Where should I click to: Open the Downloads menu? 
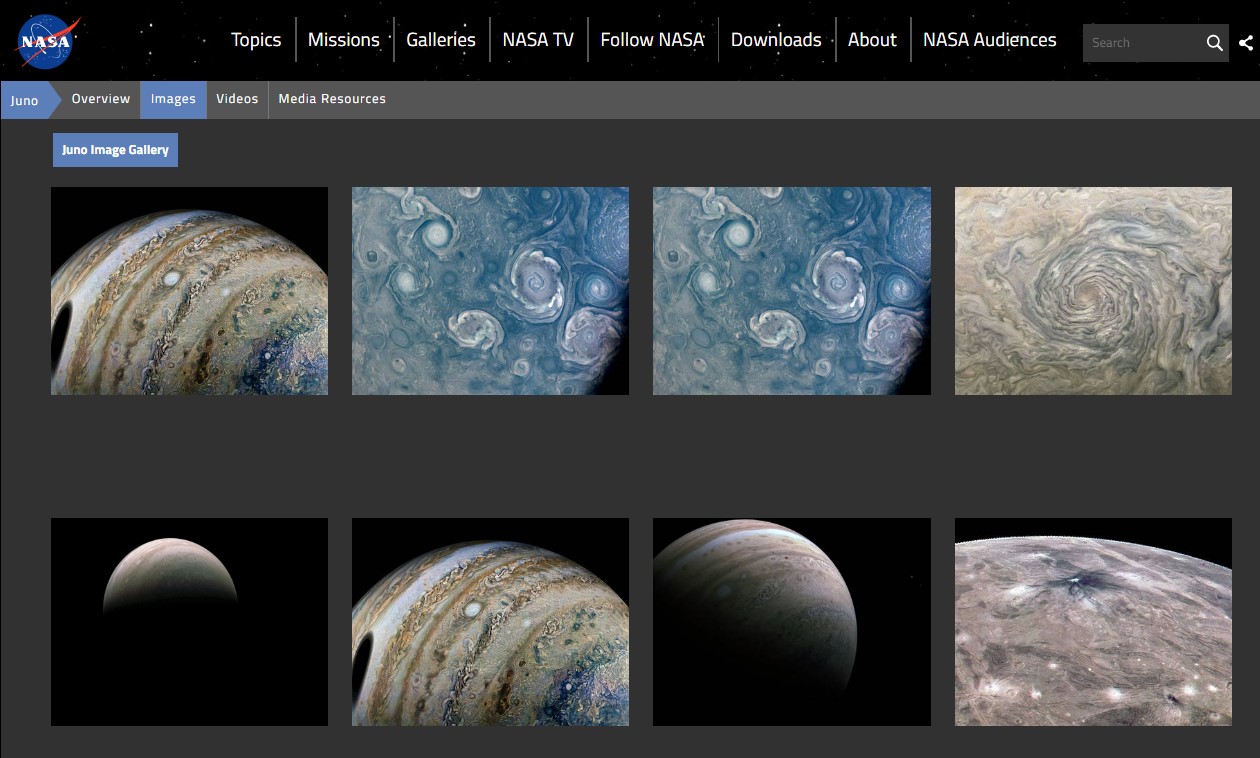coord(775,40)
